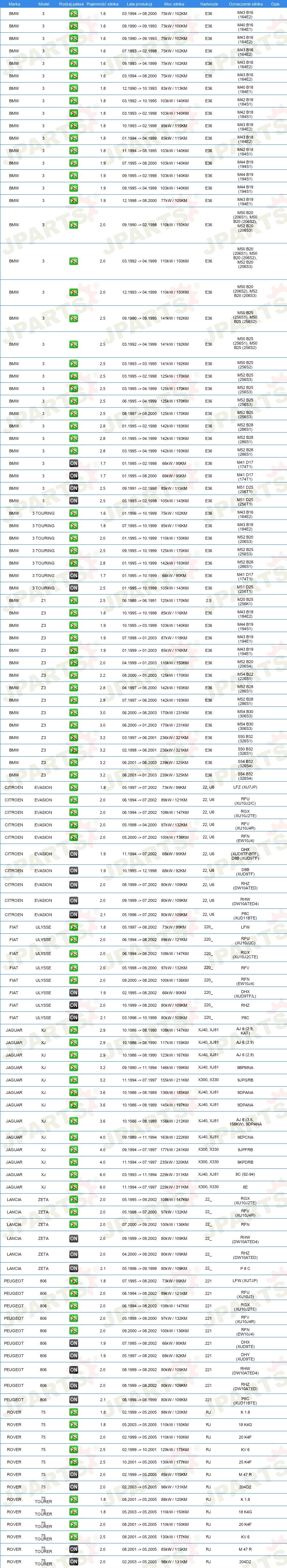Click the Model column header

pyautogui.click(x=43, y=4)
